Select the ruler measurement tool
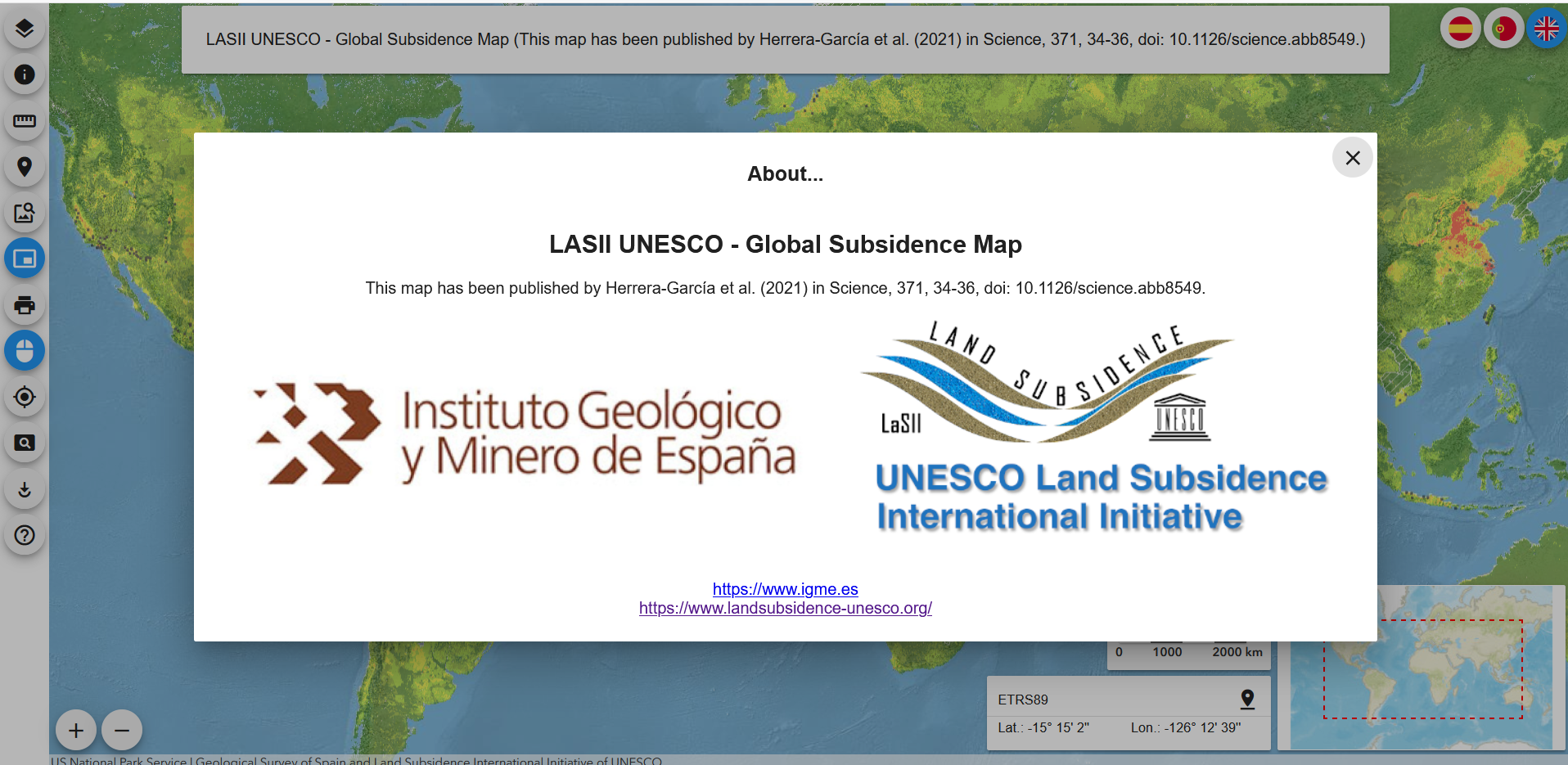Image resolution: width=1568 pixels, height=765 pixels. click(x=25, y=121)
